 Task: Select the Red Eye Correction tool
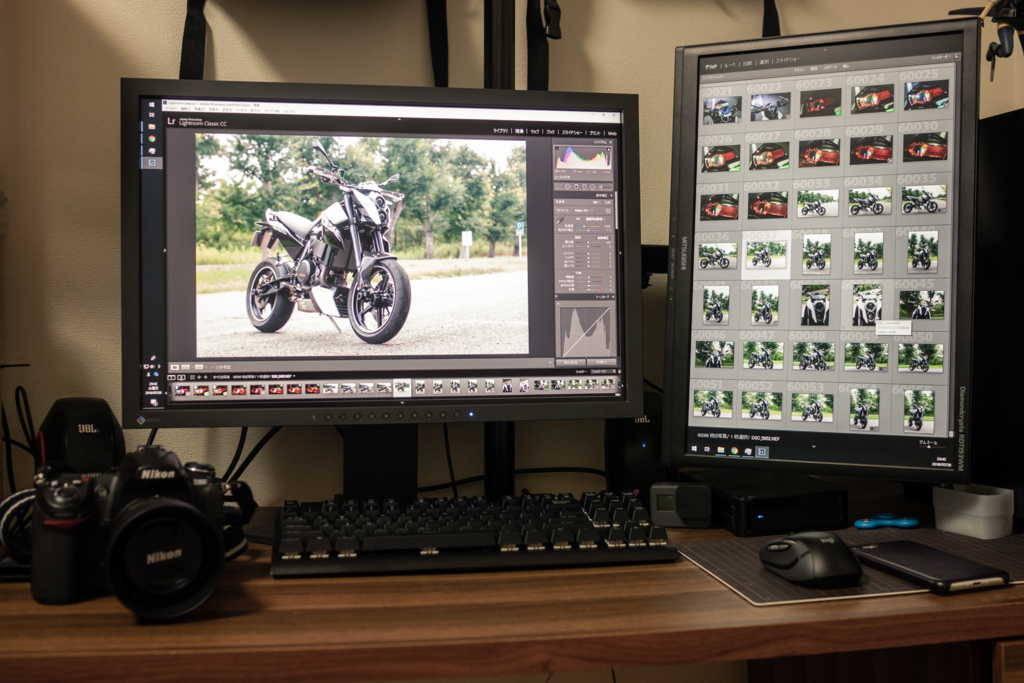576,187
